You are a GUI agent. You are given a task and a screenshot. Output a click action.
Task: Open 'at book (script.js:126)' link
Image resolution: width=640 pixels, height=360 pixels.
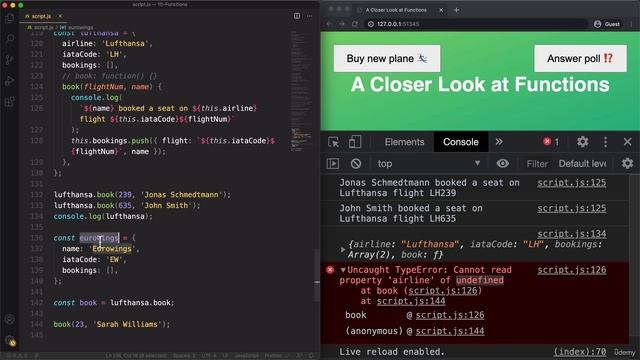(442, 291)
